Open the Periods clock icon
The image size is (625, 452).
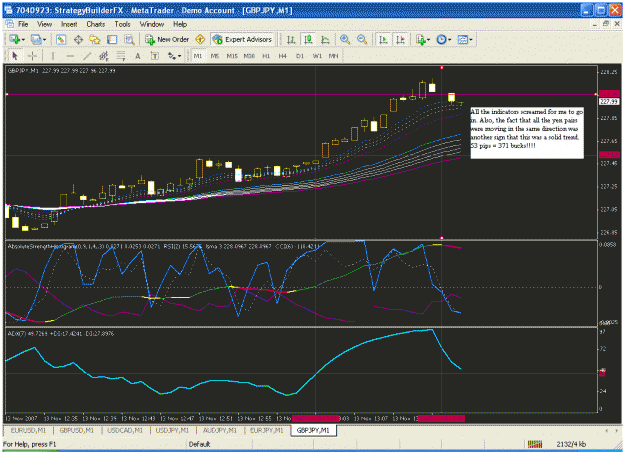[x=441, y=39]
